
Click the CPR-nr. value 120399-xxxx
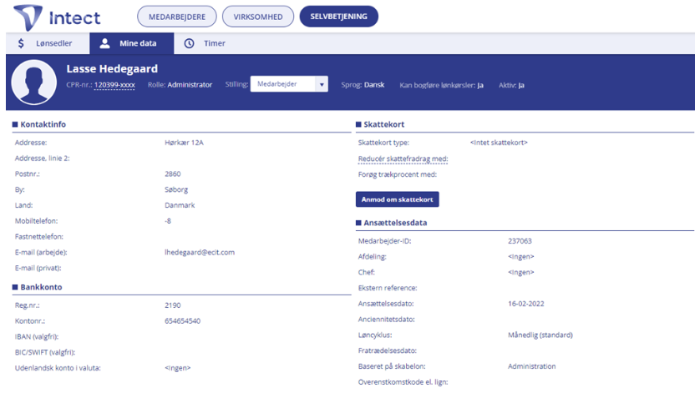tap(115, 85)
